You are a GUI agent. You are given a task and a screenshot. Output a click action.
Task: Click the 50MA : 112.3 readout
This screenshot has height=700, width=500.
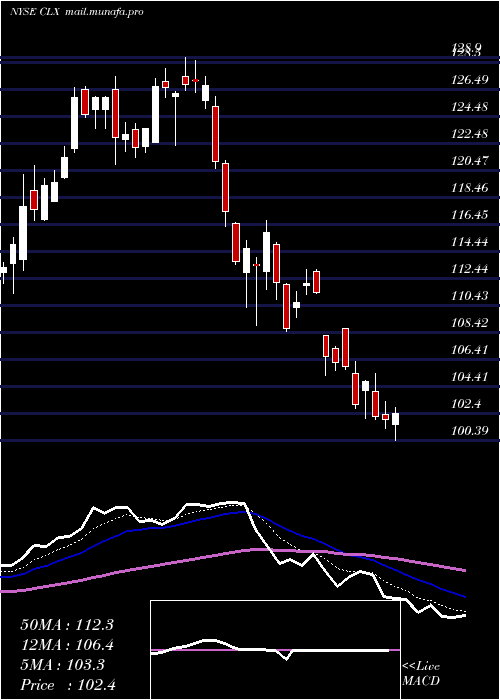(x=67, y=625)
